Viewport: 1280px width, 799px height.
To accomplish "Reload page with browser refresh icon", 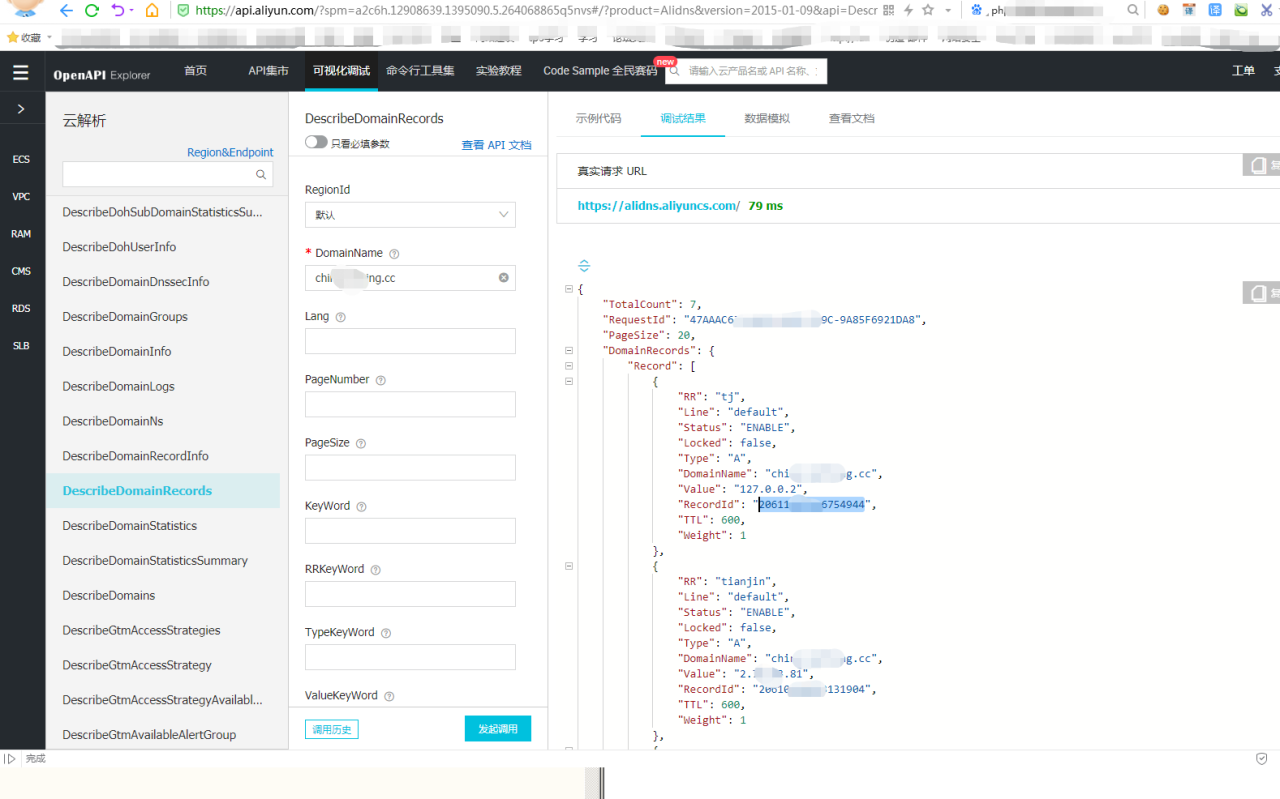I will click(92, 11).
